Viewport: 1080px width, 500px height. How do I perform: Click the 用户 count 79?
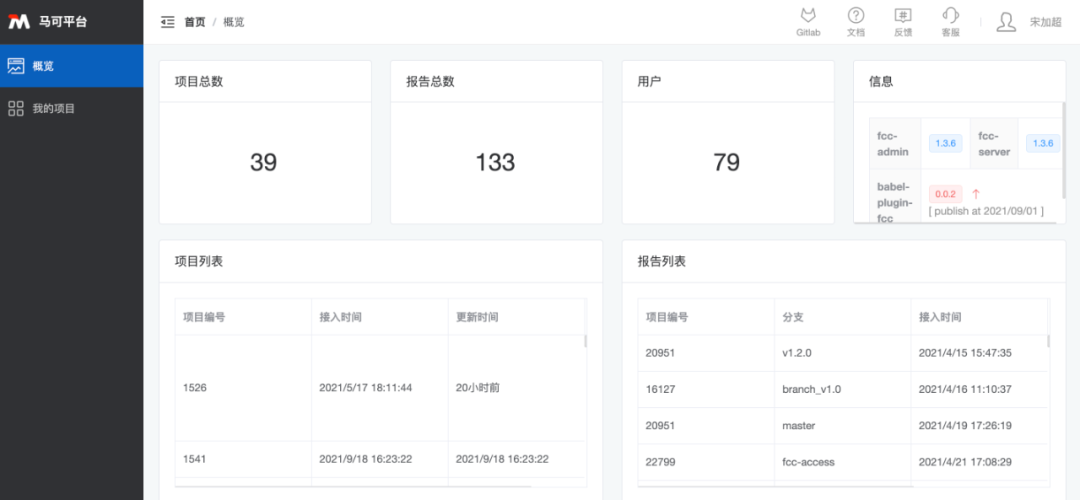coord(727,163)
